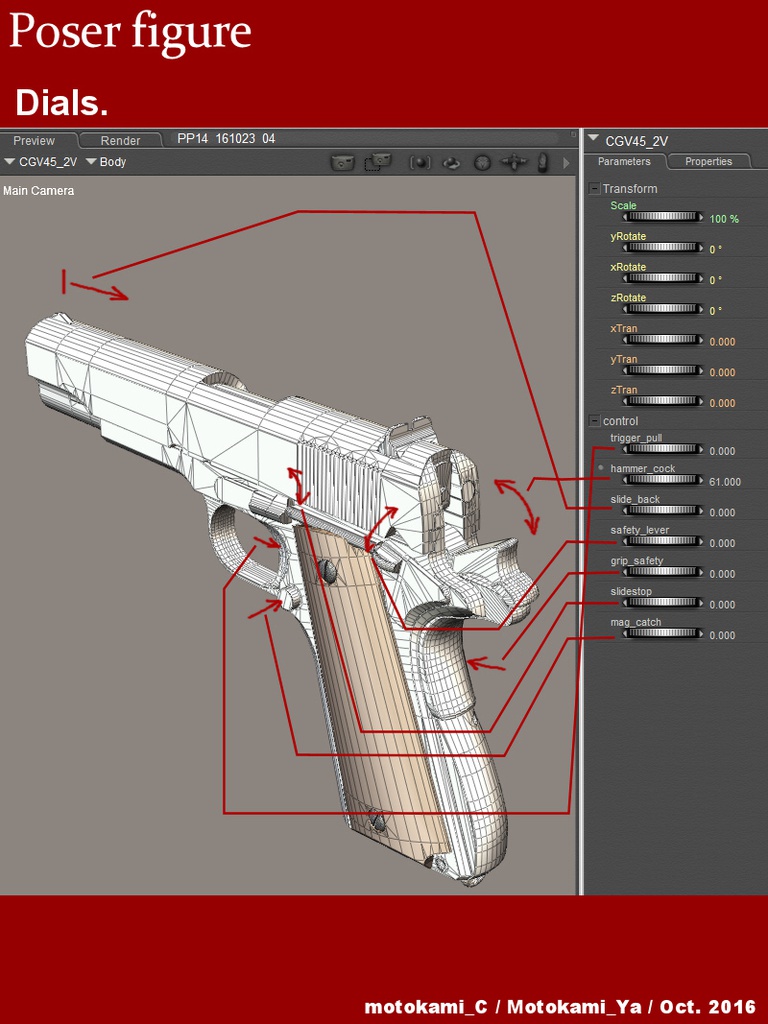
Task: Click the mag_catch value field
Action: (x=722, y=635)
